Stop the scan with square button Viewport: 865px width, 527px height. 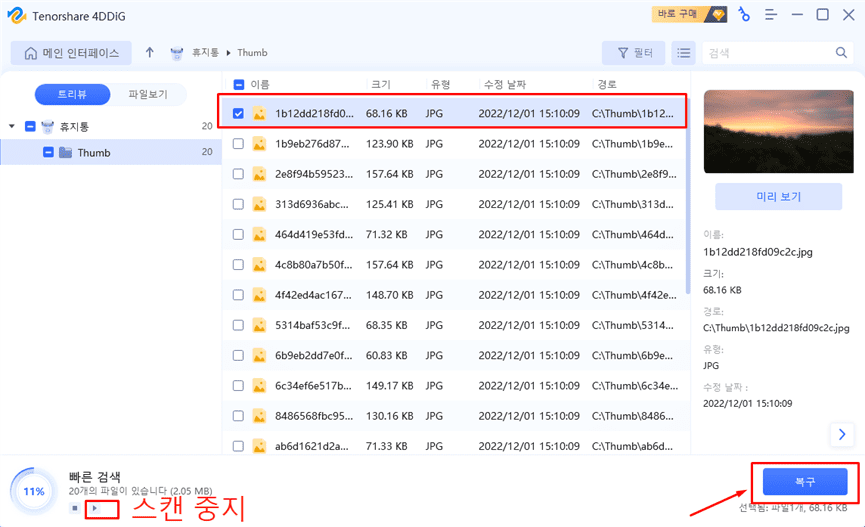click(x=75, y=508)
